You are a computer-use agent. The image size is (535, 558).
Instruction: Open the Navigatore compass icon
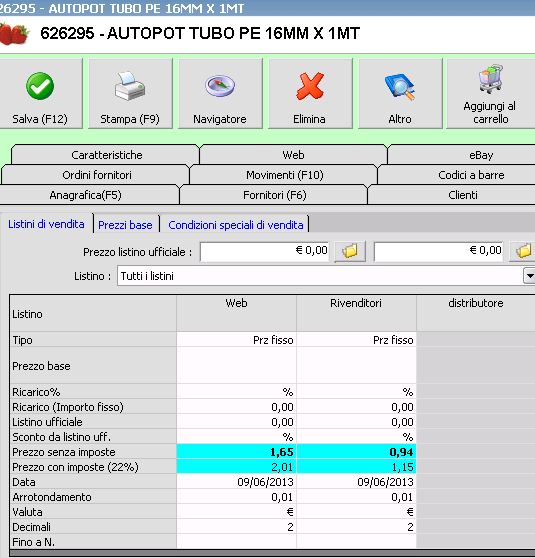[220, 86]
